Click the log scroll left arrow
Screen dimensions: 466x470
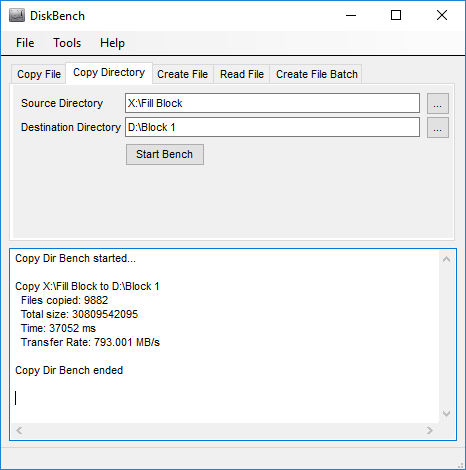19,430
